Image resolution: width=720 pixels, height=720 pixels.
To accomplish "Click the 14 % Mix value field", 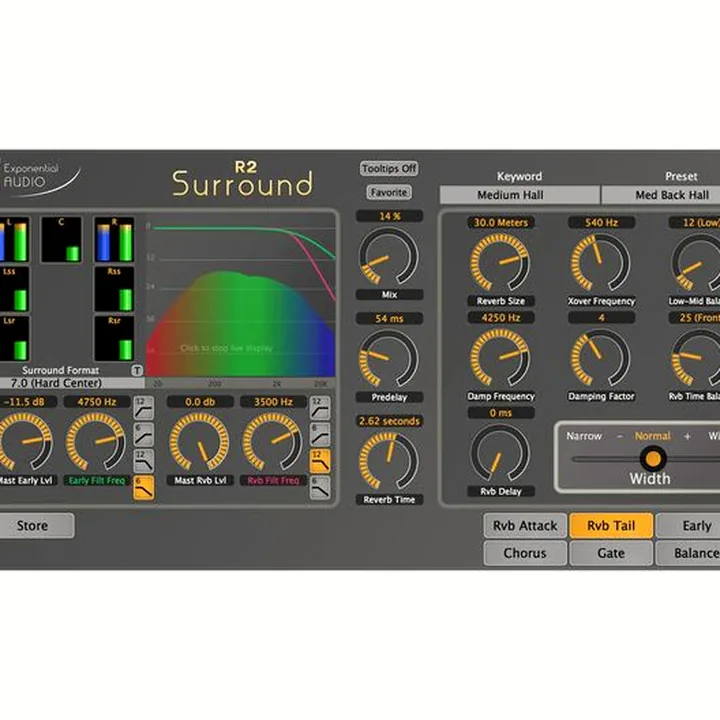I will point(389,216).
